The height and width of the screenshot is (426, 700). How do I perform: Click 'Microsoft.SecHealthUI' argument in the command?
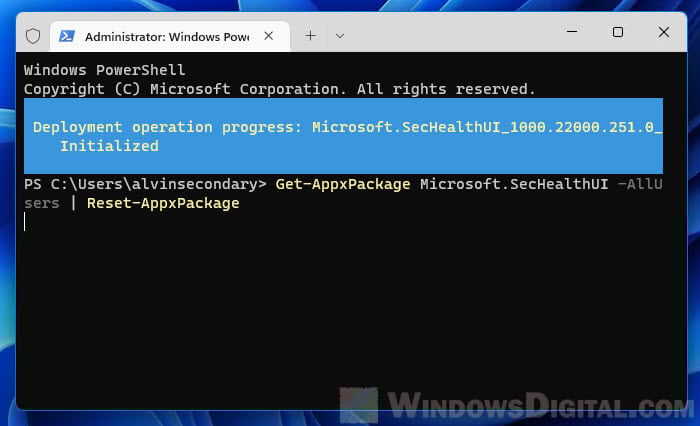coord(514,184)
